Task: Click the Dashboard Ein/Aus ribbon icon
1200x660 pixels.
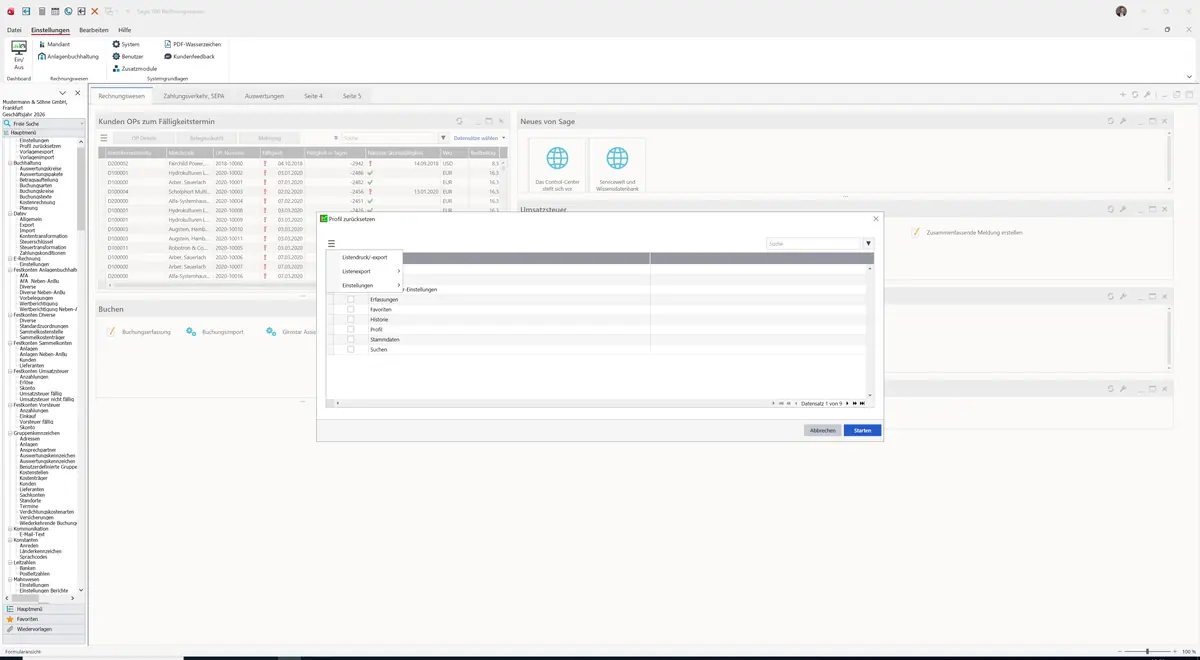Action: point(19,55)
